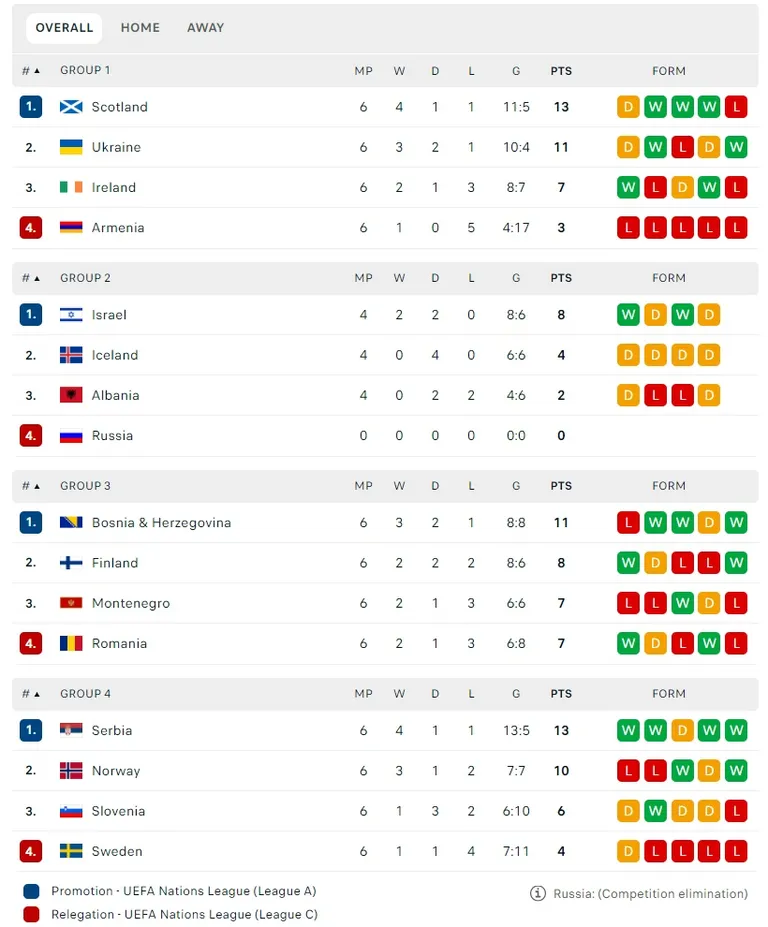Select the OVERALL standings tab
The height and width of the screenshot is (927, 768).
(64, 28)
